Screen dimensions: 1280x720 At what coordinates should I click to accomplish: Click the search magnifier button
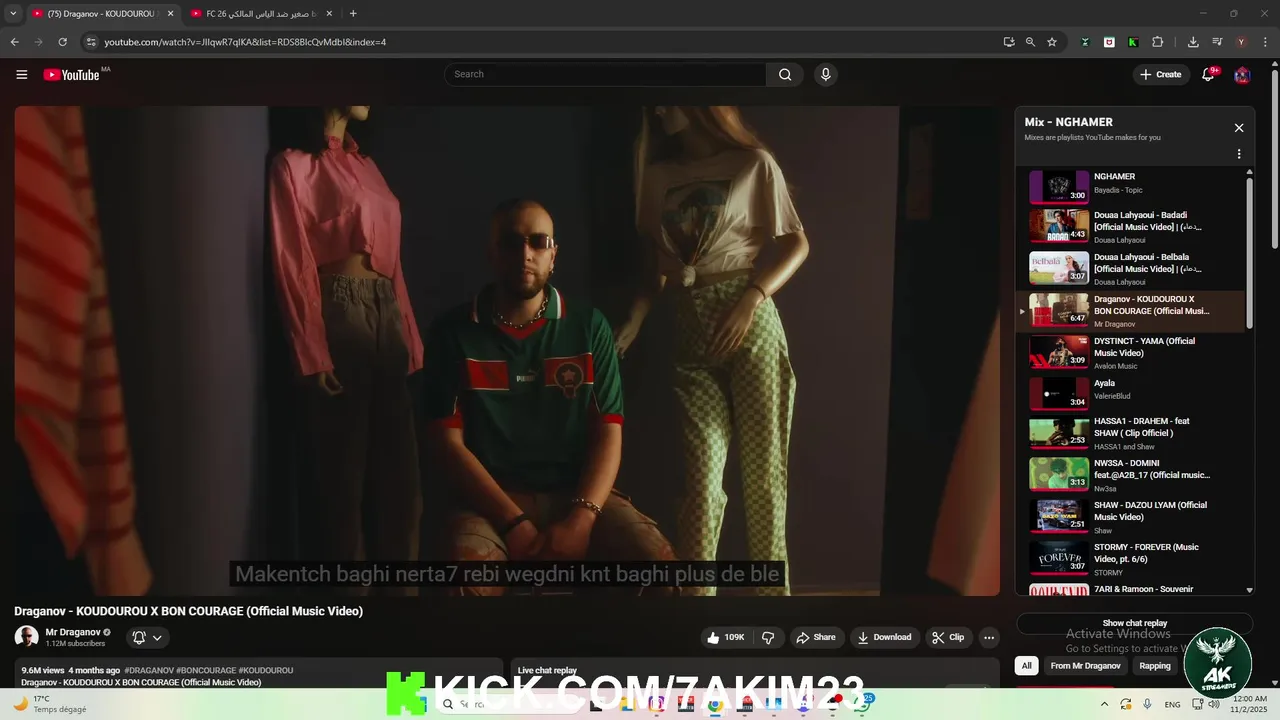click(785, 74)
